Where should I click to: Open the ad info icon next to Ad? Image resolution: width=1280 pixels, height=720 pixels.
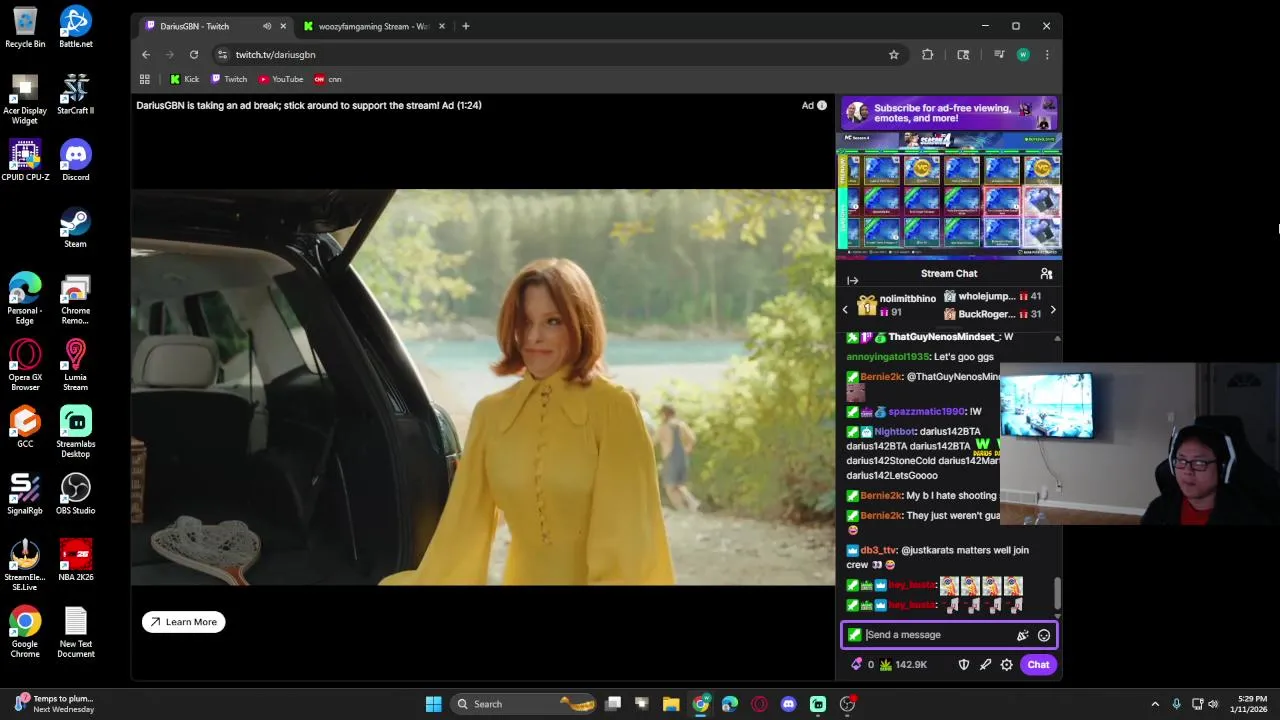(x=822, y=105)
